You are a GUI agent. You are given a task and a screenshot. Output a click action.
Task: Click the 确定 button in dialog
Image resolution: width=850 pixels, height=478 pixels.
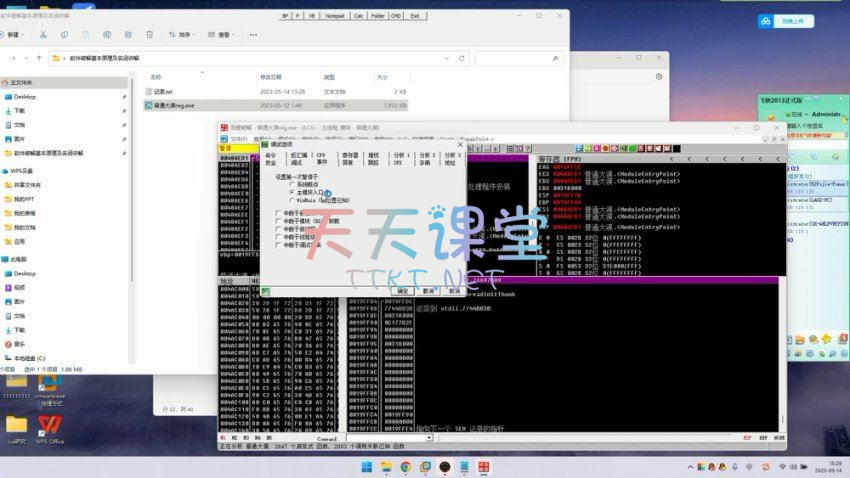click(403, 291)
